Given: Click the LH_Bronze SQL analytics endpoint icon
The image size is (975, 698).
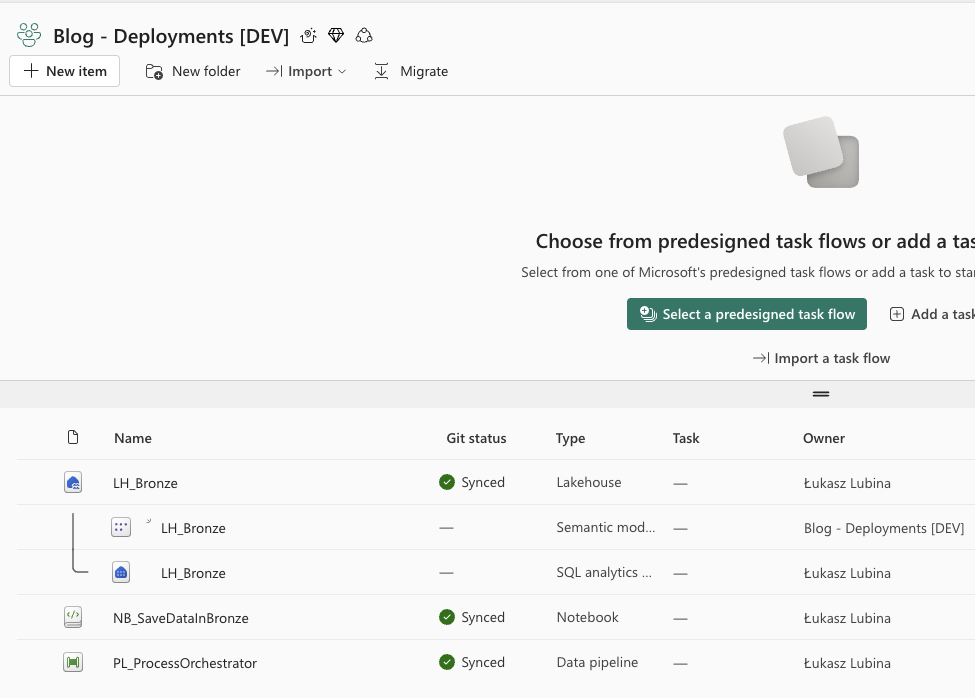Looking at the screenshot, I should point(121,573).
